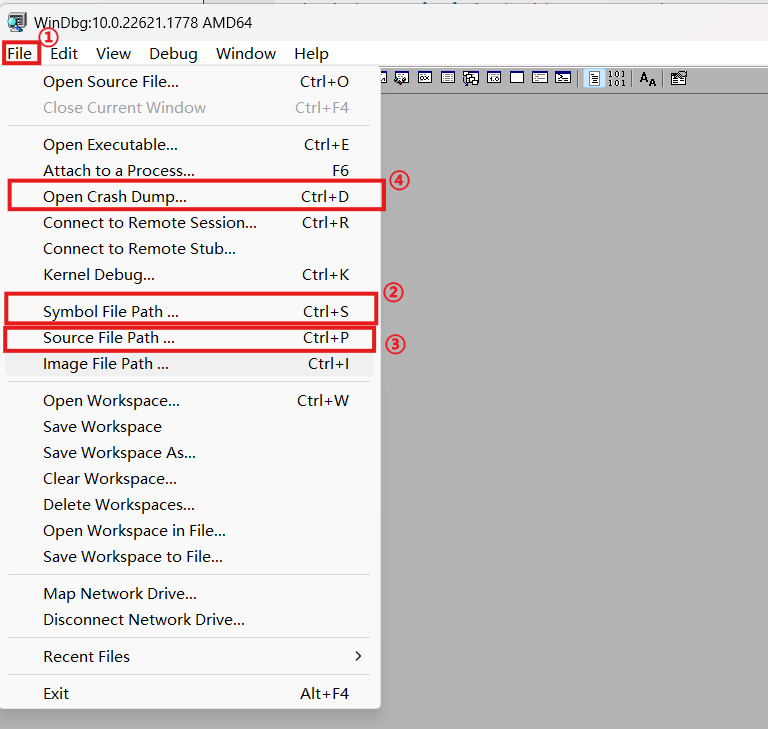Viewport: 768px width, 729px height.
Task: Select Disconnect Network Drive...
Action: click(x=190, y=620)
